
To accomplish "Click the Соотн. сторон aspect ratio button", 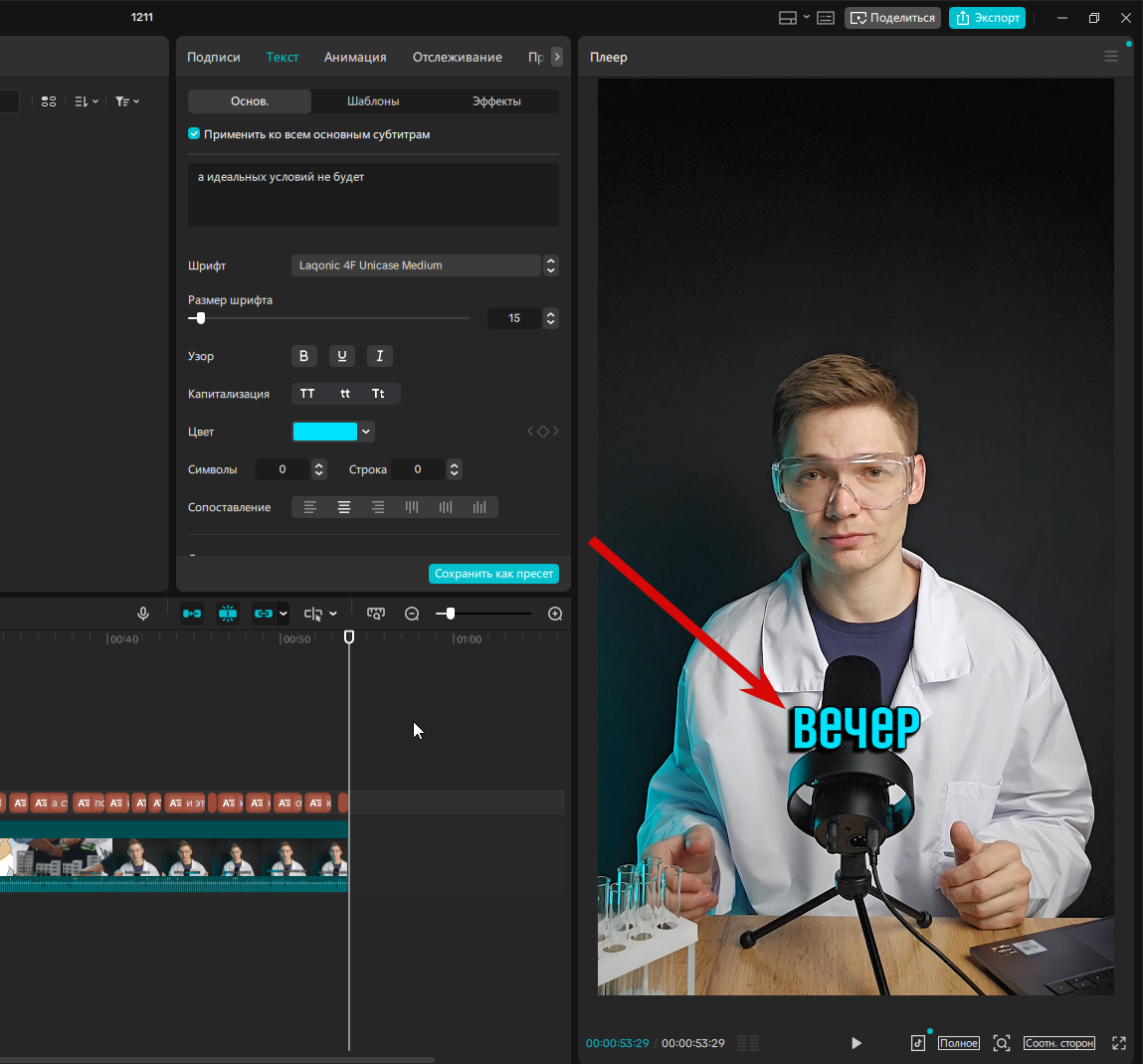I will (1059, 1043).
